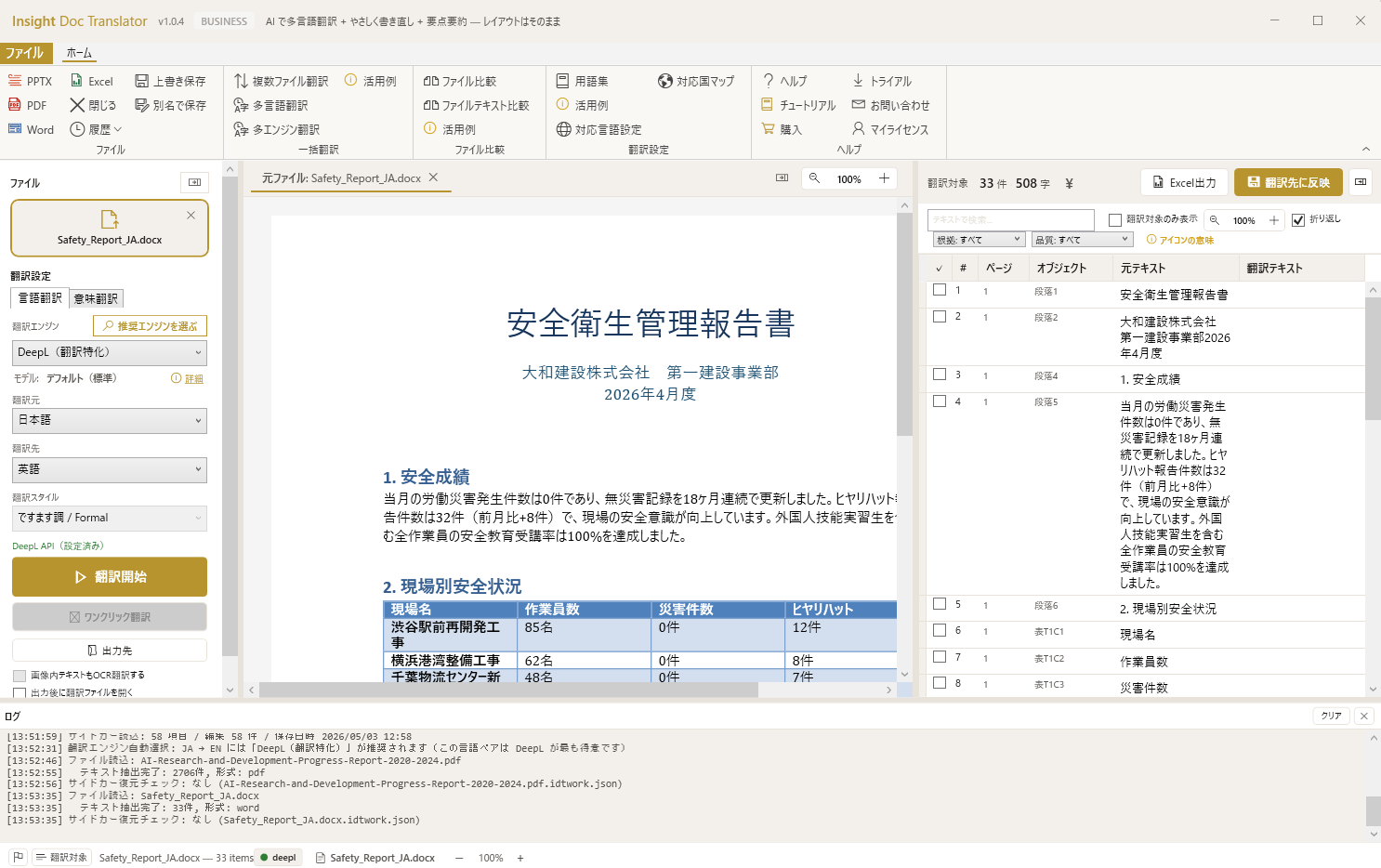
Task: Click 推奨エンジンを選ぶ button
Action: (x=150, y=326)
